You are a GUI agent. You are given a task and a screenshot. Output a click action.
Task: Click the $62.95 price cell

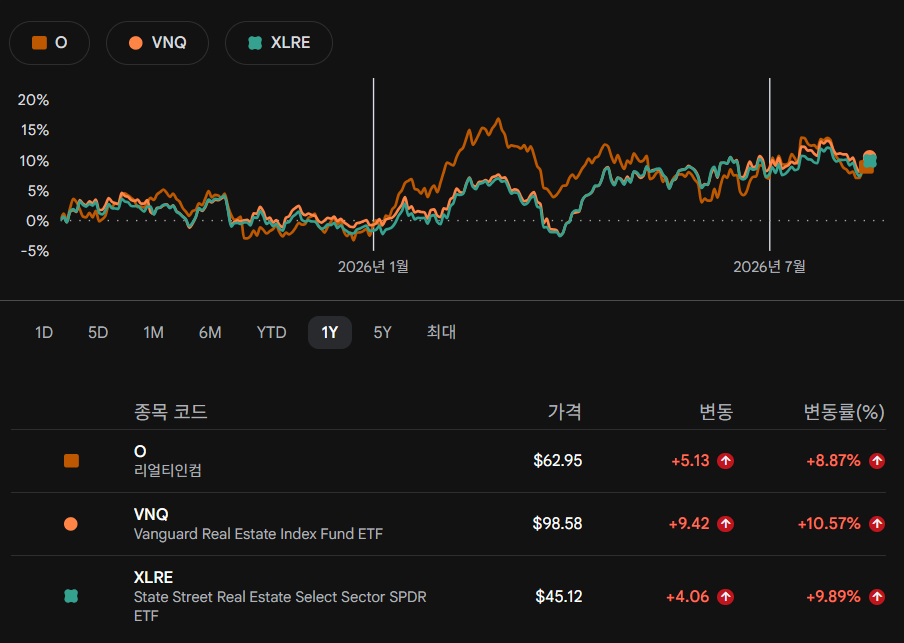(558, 461)
